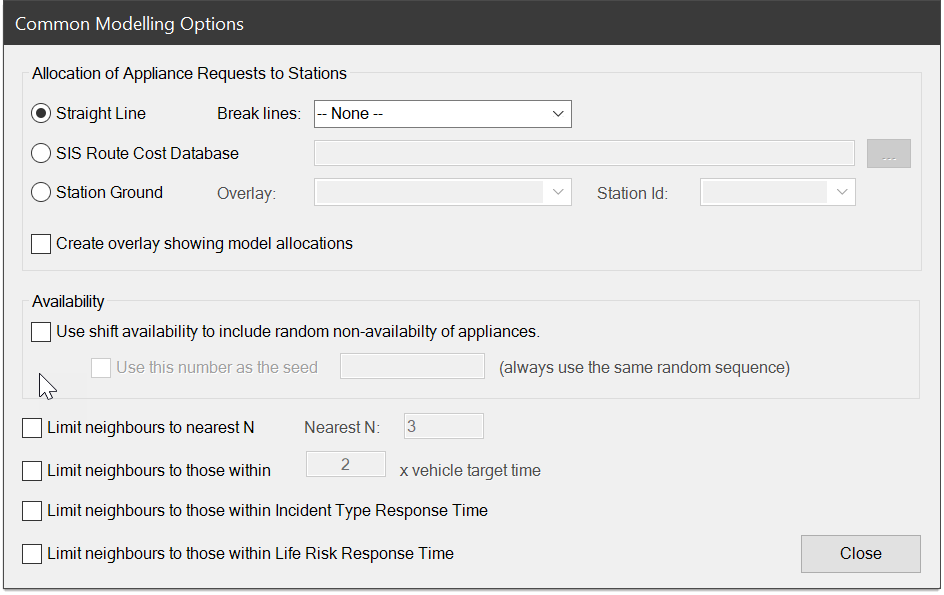Click the random seed input field
The width and height of the screenshot is (944, 595).
(x=412, y=366)
